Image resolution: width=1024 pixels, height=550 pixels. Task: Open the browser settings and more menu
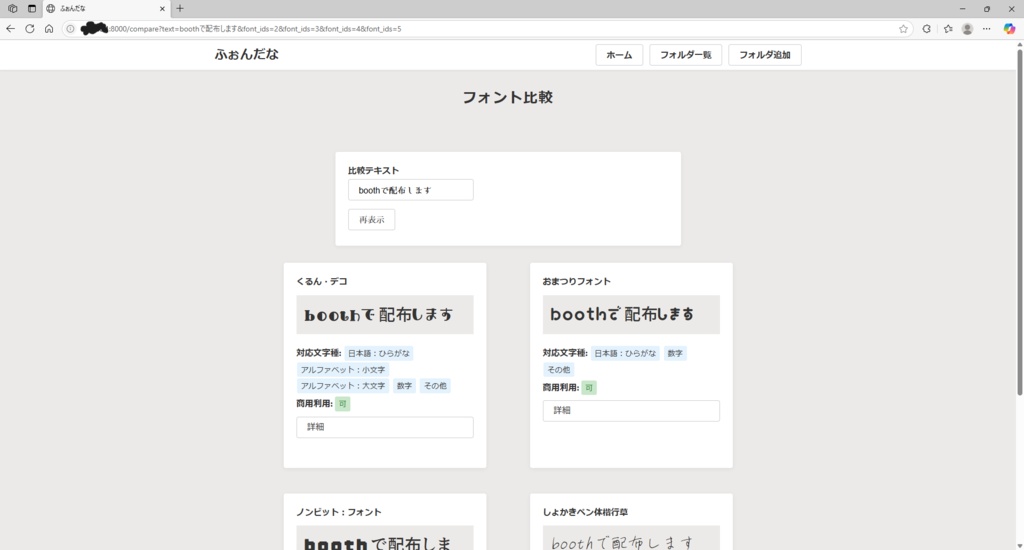click(986, 29)
